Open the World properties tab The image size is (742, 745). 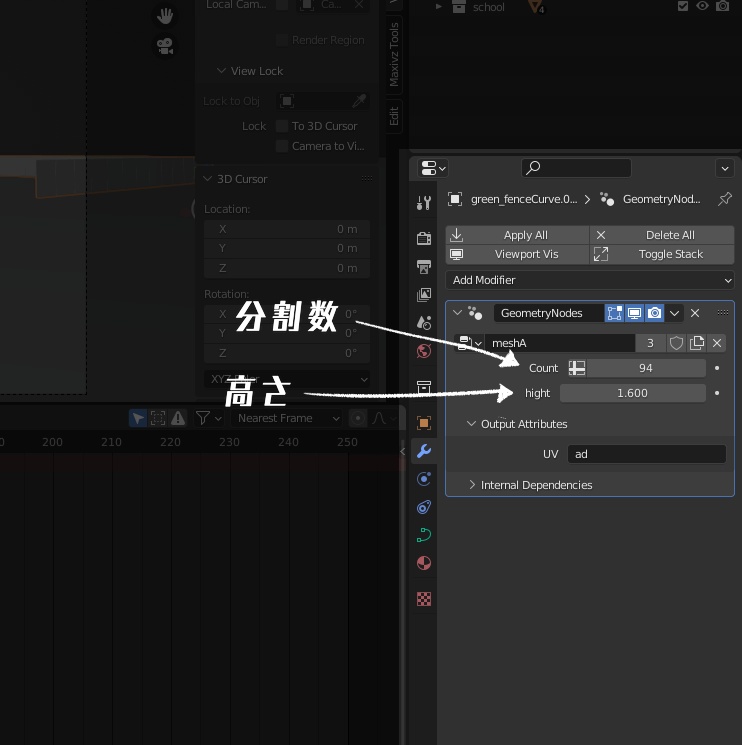coord(424,351)
